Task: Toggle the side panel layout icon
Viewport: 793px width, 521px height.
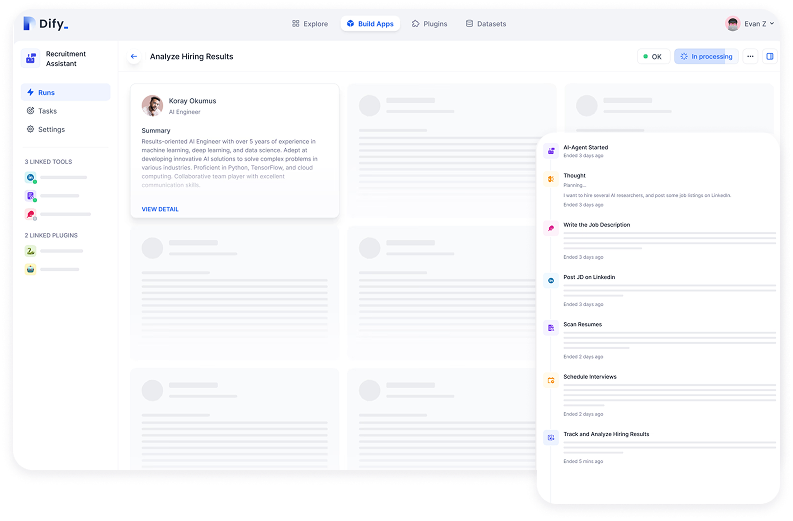Action: tap(769, 57)
